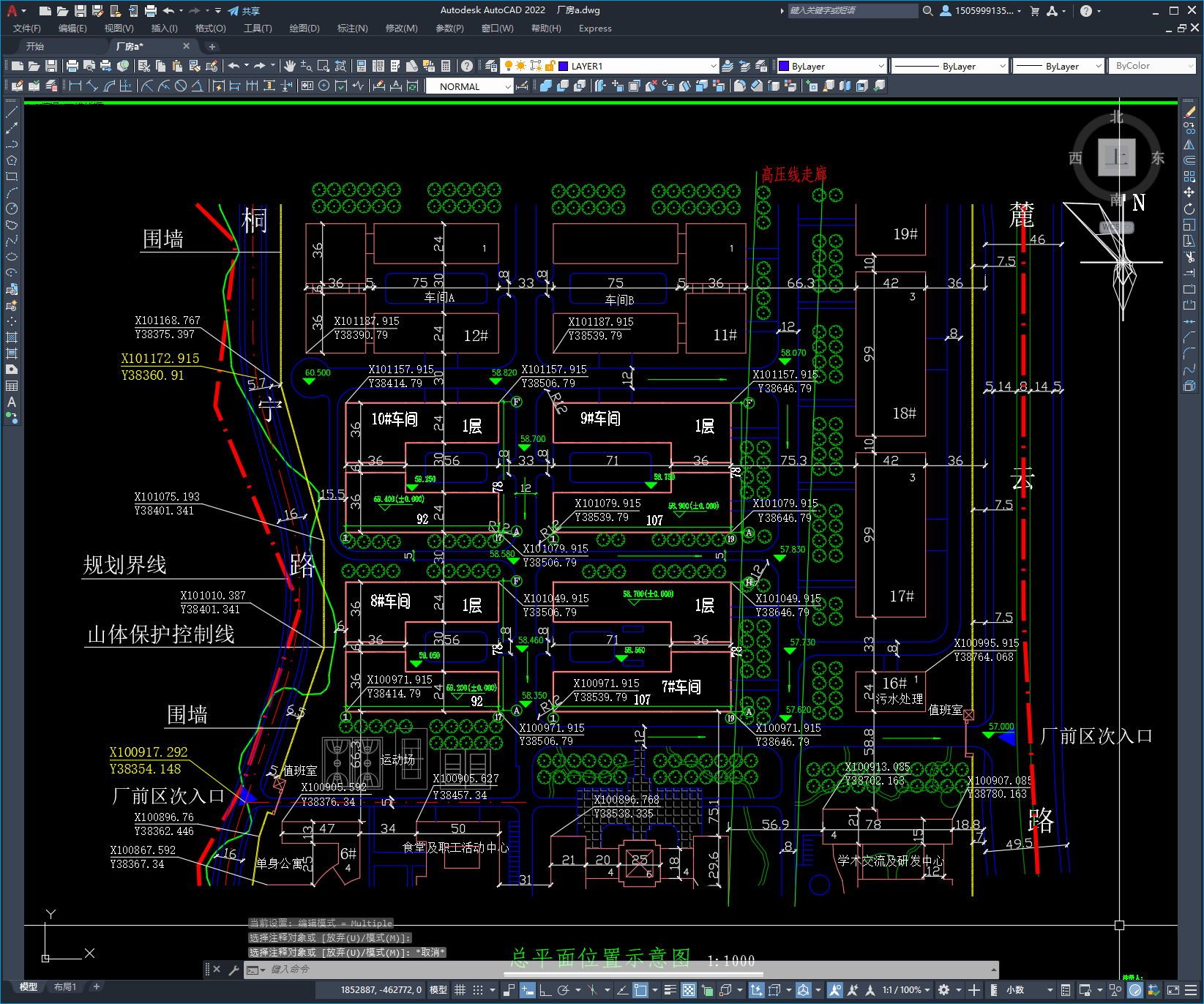
Task: Click the Center Mark dimension icon
Action: click(x=324, y=86)
